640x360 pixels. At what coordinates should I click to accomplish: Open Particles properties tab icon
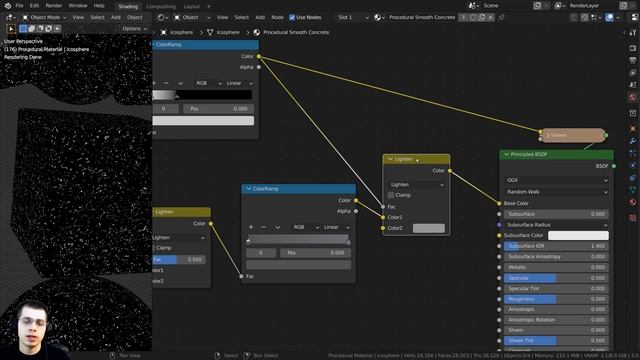pyautogui.click(x=633, y=153)
